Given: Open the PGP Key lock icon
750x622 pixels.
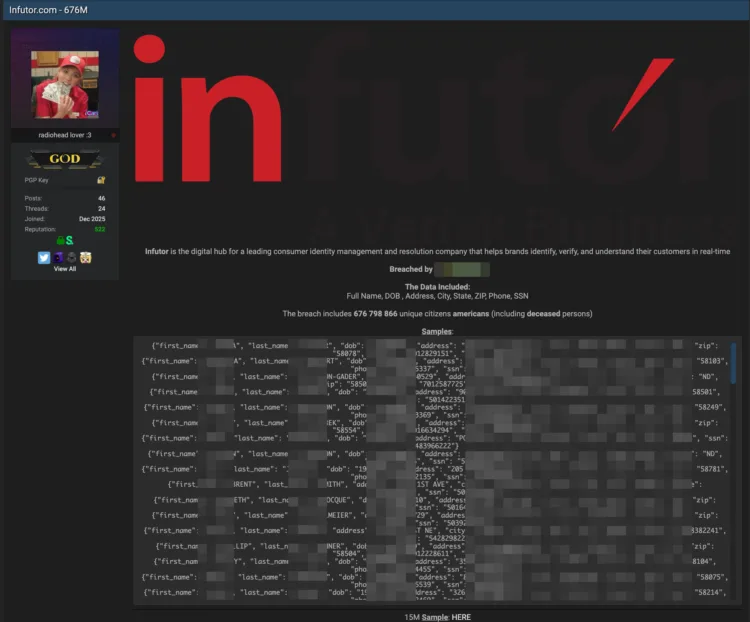Looking at the screenshot, I should point(101,180).
